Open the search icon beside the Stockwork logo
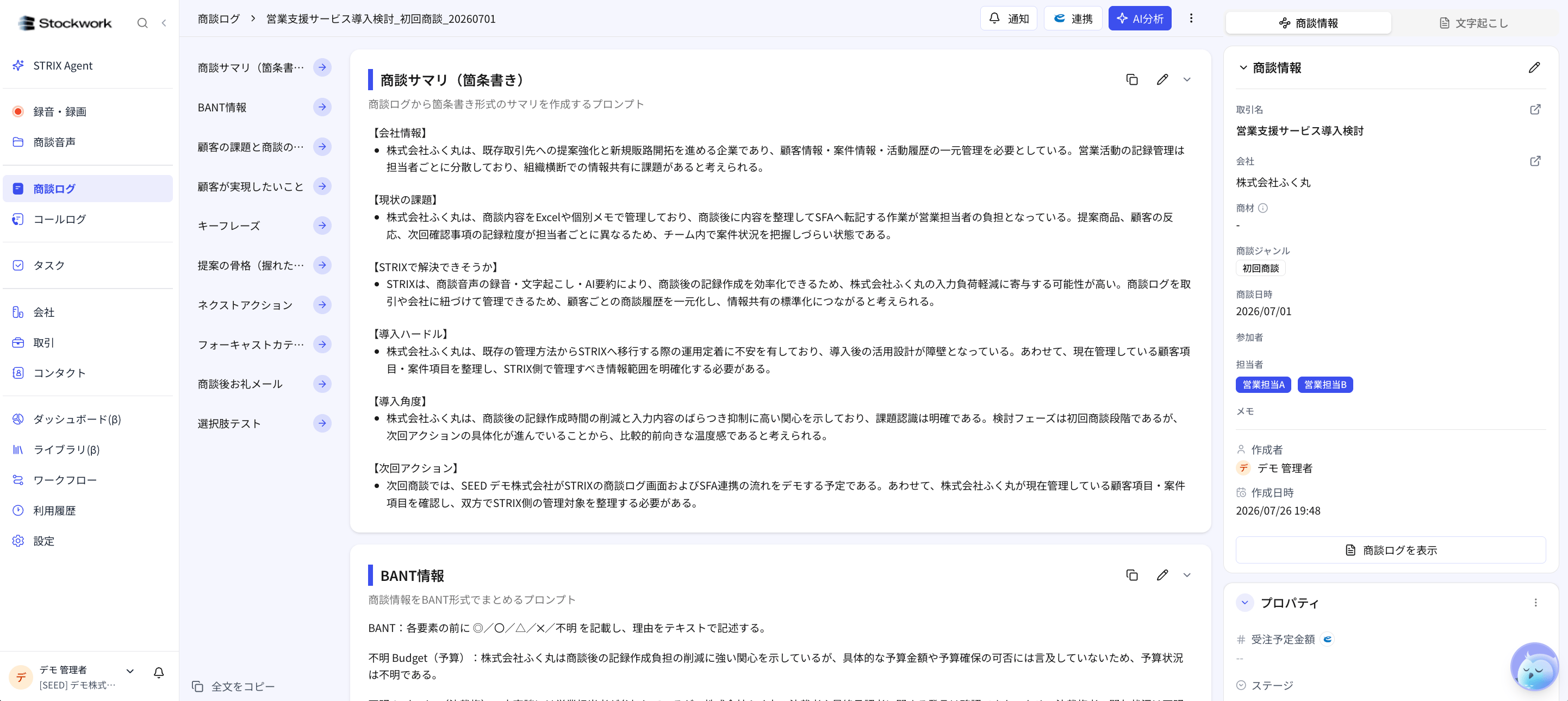 pos(142,23)
